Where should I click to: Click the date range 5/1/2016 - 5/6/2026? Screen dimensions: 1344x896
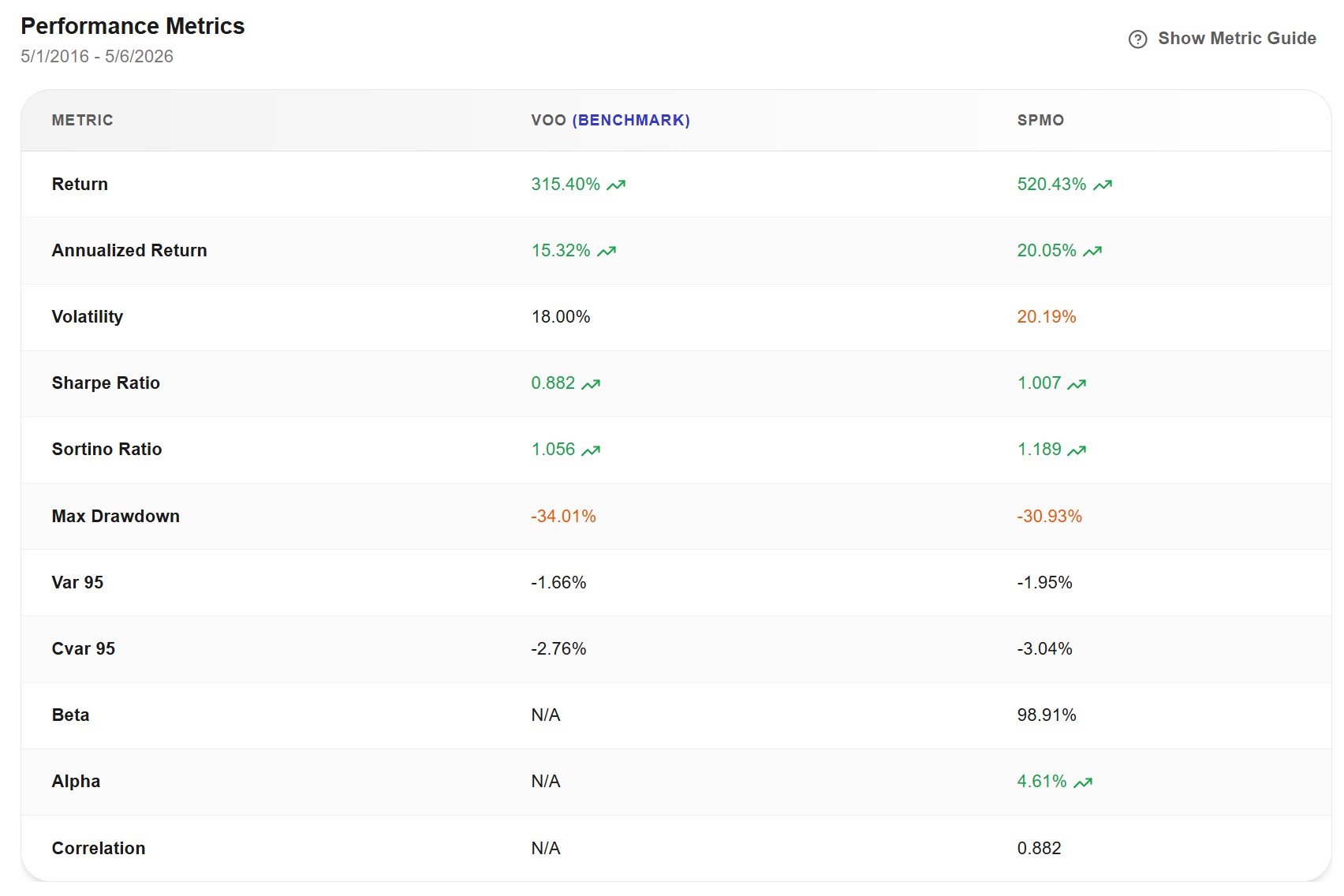click(97, 56)
